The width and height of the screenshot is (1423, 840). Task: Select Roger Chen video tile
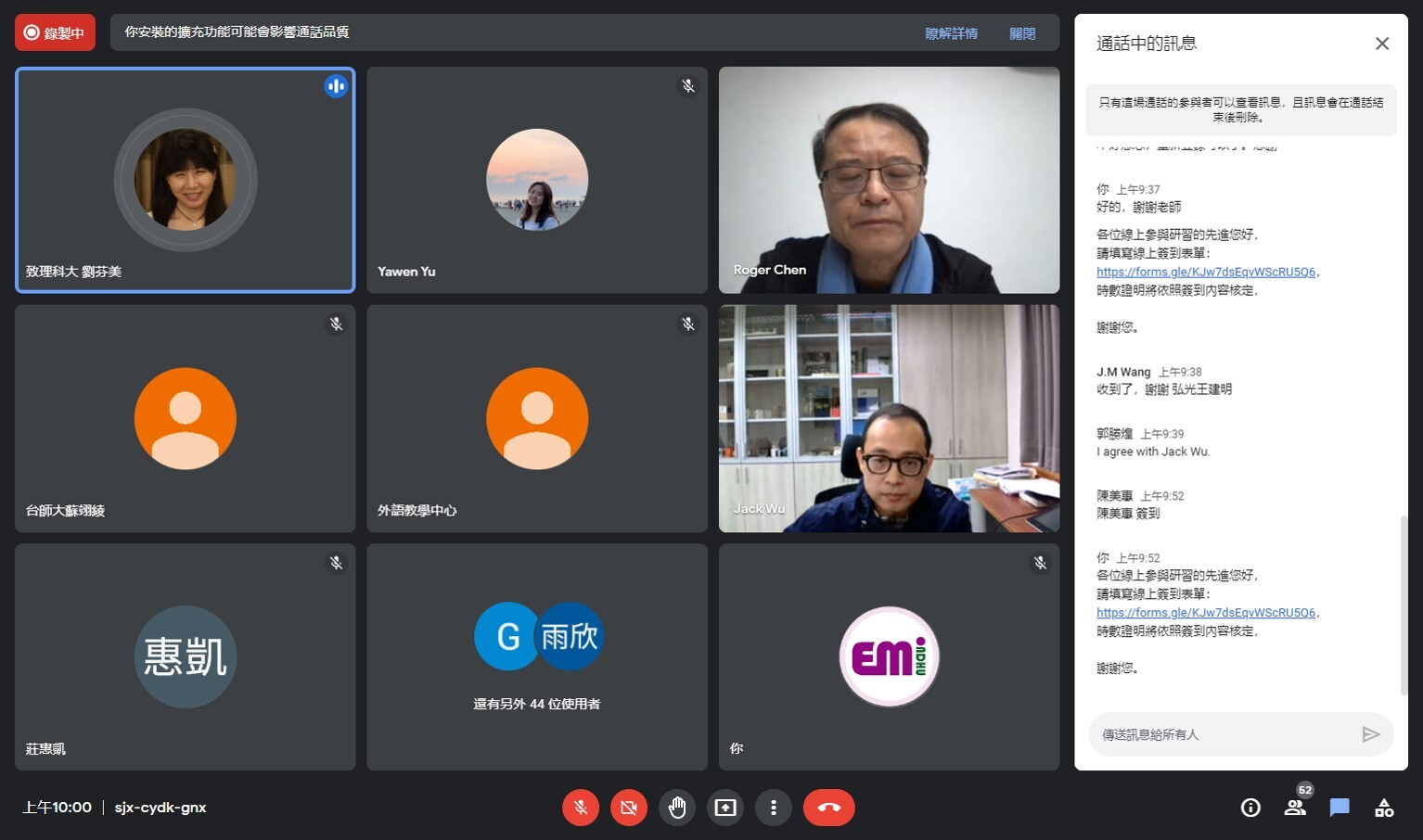click(x=890, y=180)
